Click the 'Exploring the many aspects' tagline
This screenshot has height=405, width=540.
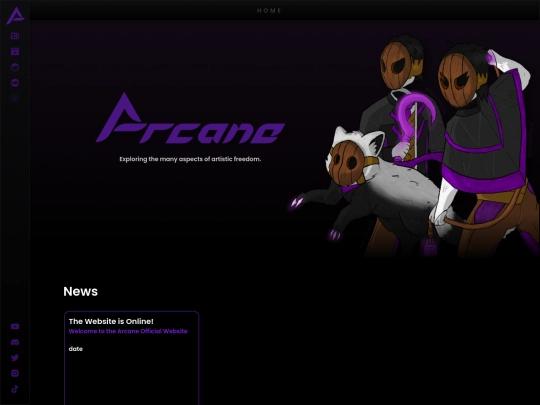pyautogui.click(x=190, y=159)
